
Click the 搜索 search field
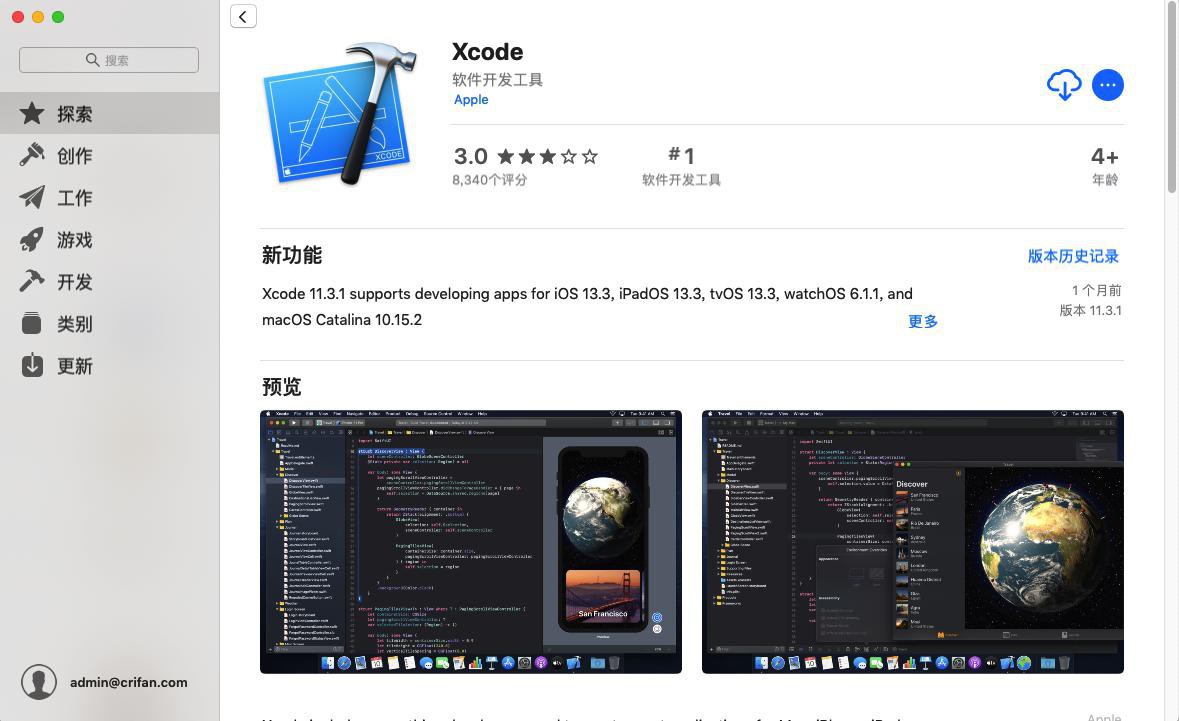tap(109, 60)
